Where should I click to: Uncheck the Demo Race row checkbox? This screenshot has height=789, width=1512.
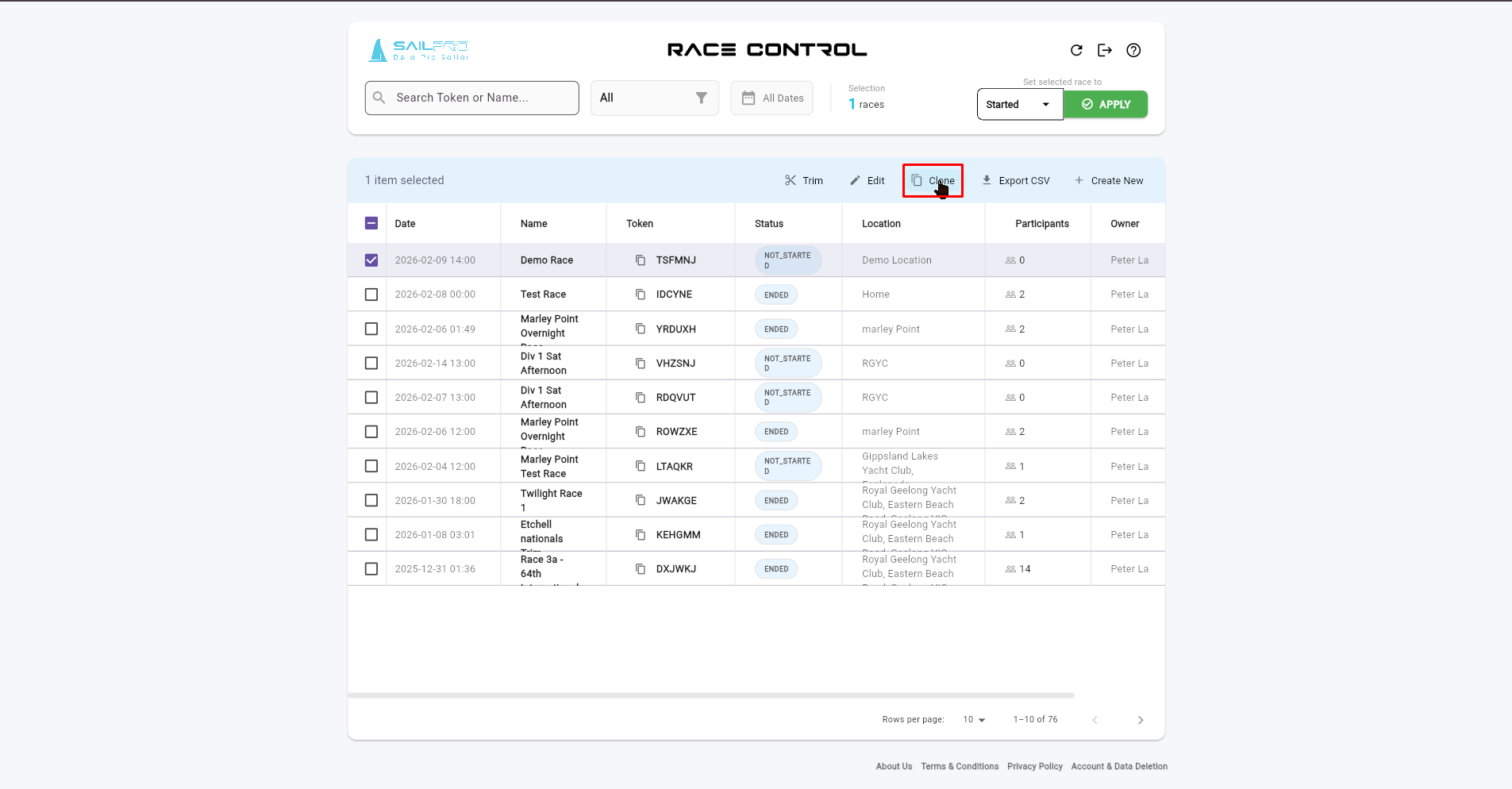tap(371, 260)
